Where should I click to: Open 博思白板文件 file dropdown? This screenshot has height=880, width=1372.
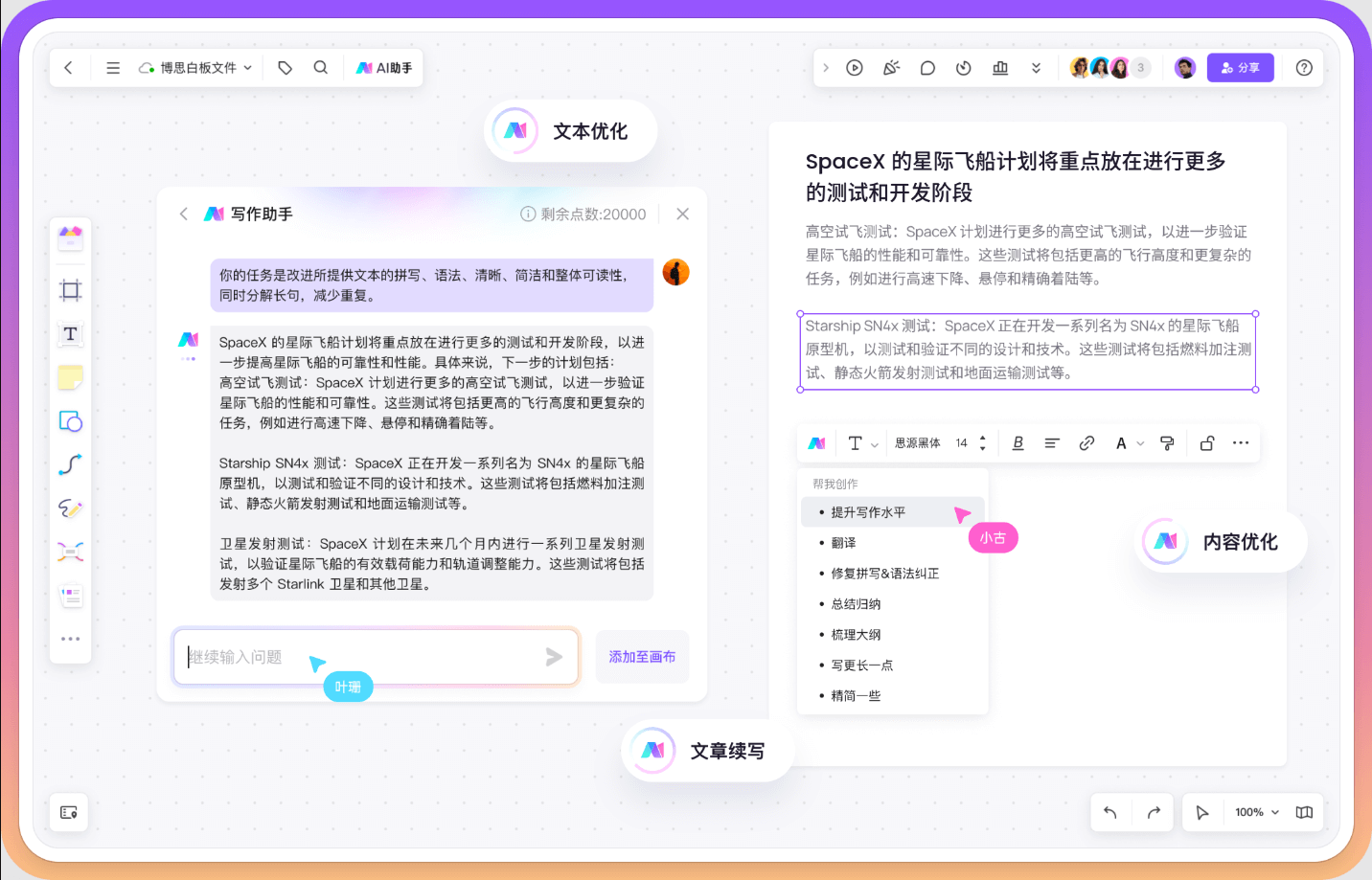[195, 68]
